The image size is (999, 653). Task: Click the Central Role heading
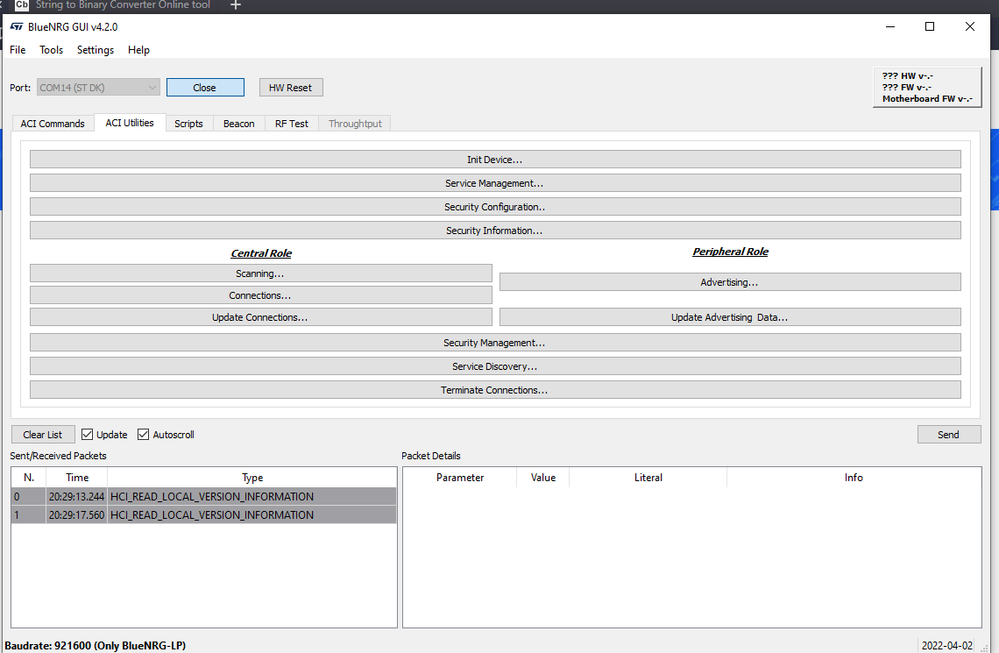tap(261, 254)
